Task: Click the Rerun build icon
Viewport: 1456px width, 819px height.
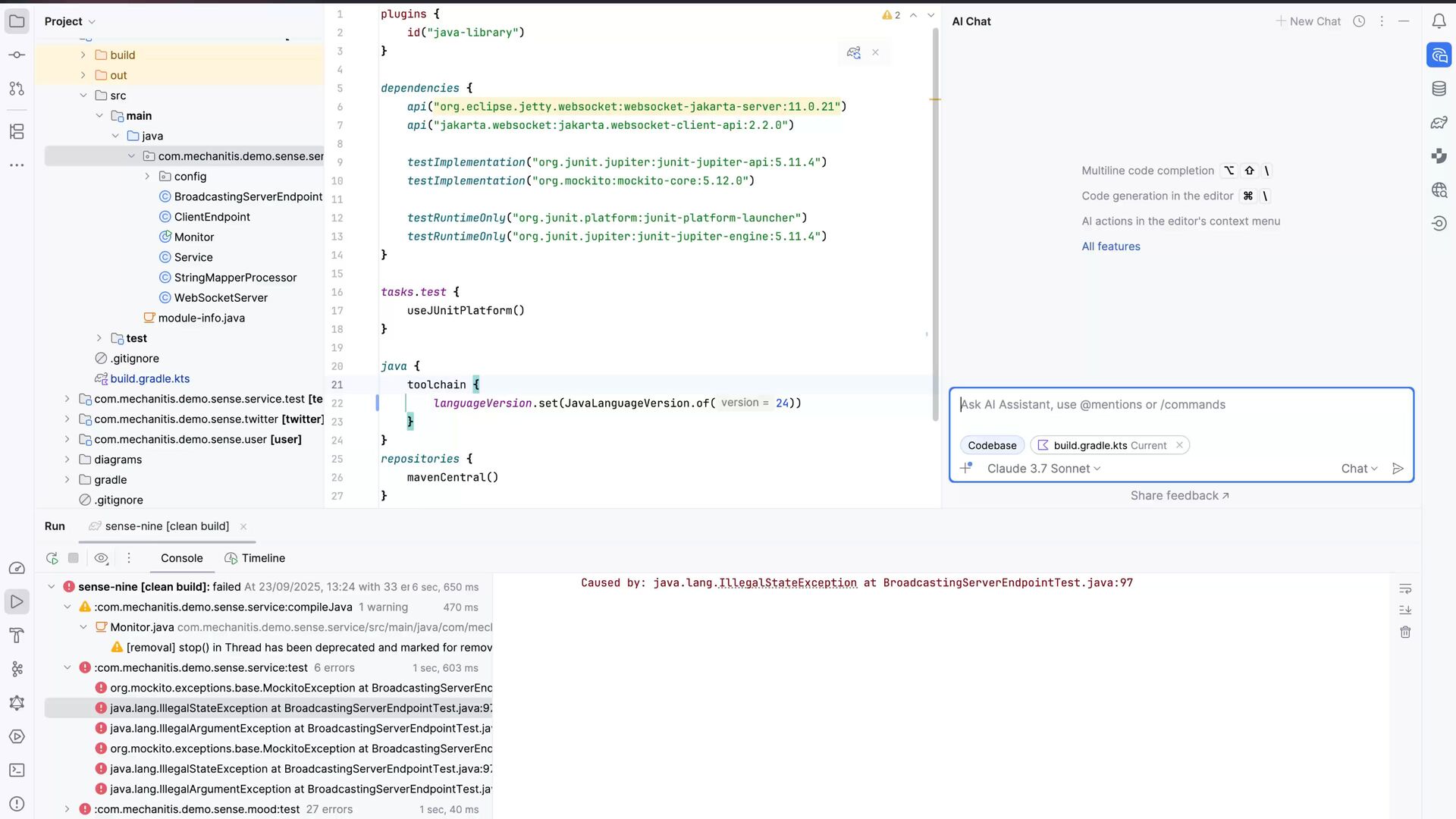Action: (52, 558)
